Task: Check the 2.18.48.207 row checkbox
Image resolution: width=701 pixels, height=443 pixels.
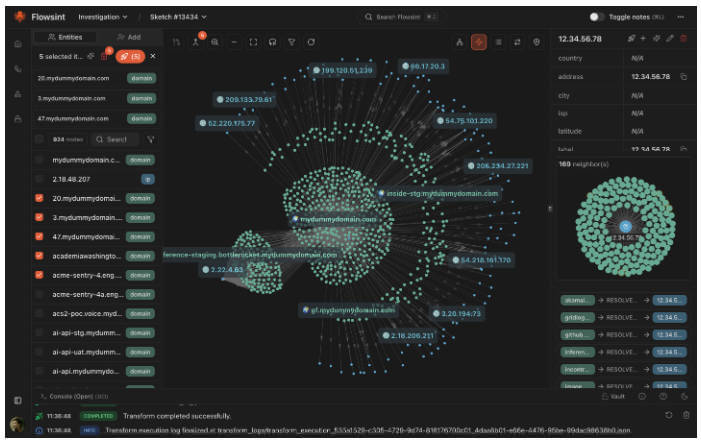Action: 39,179
